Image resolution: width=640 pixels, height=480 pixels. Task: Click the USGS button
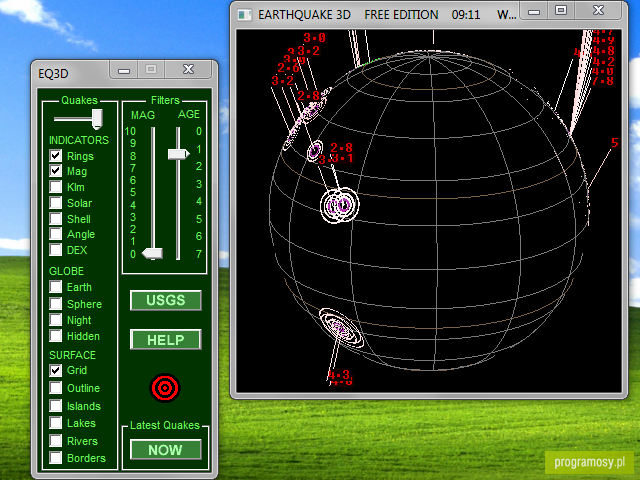166,300
